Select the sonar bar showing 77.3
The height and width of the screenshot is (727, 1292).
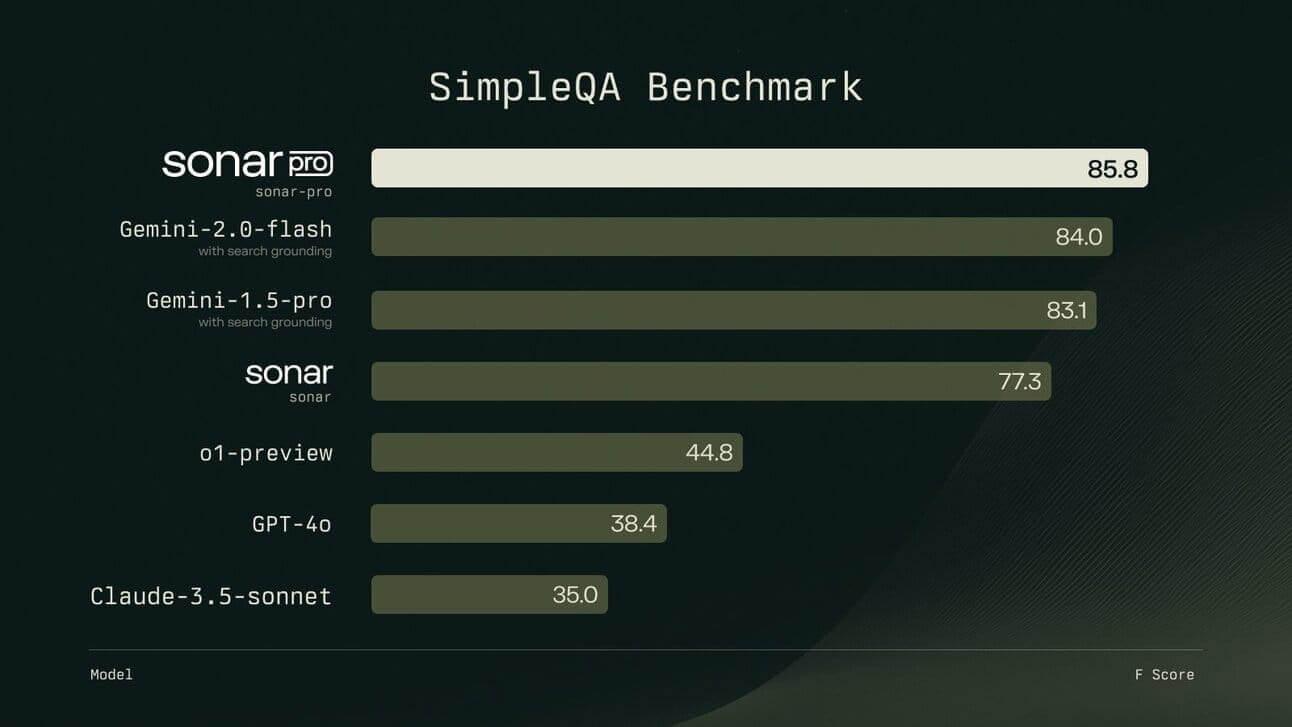coord(711,381)
